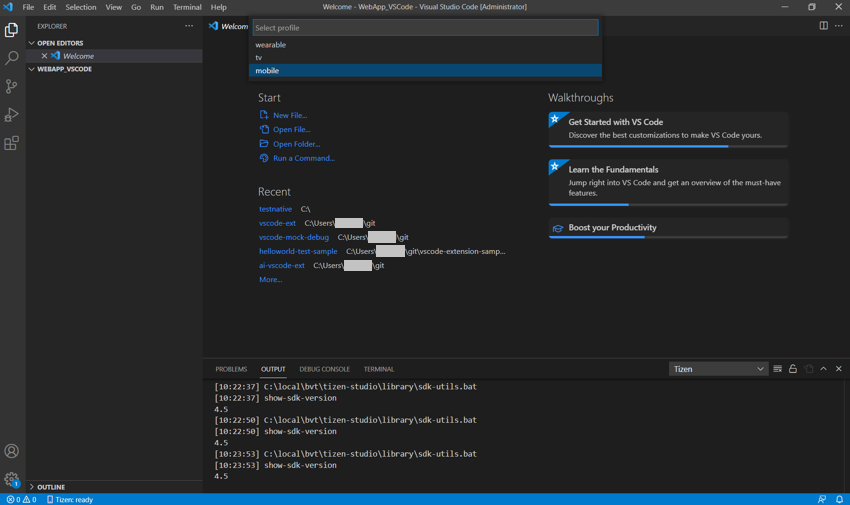The height and width of the screenshot is (505, 850).
Task: Clear output panel using the list icon
Action: (x=778, y=369)
